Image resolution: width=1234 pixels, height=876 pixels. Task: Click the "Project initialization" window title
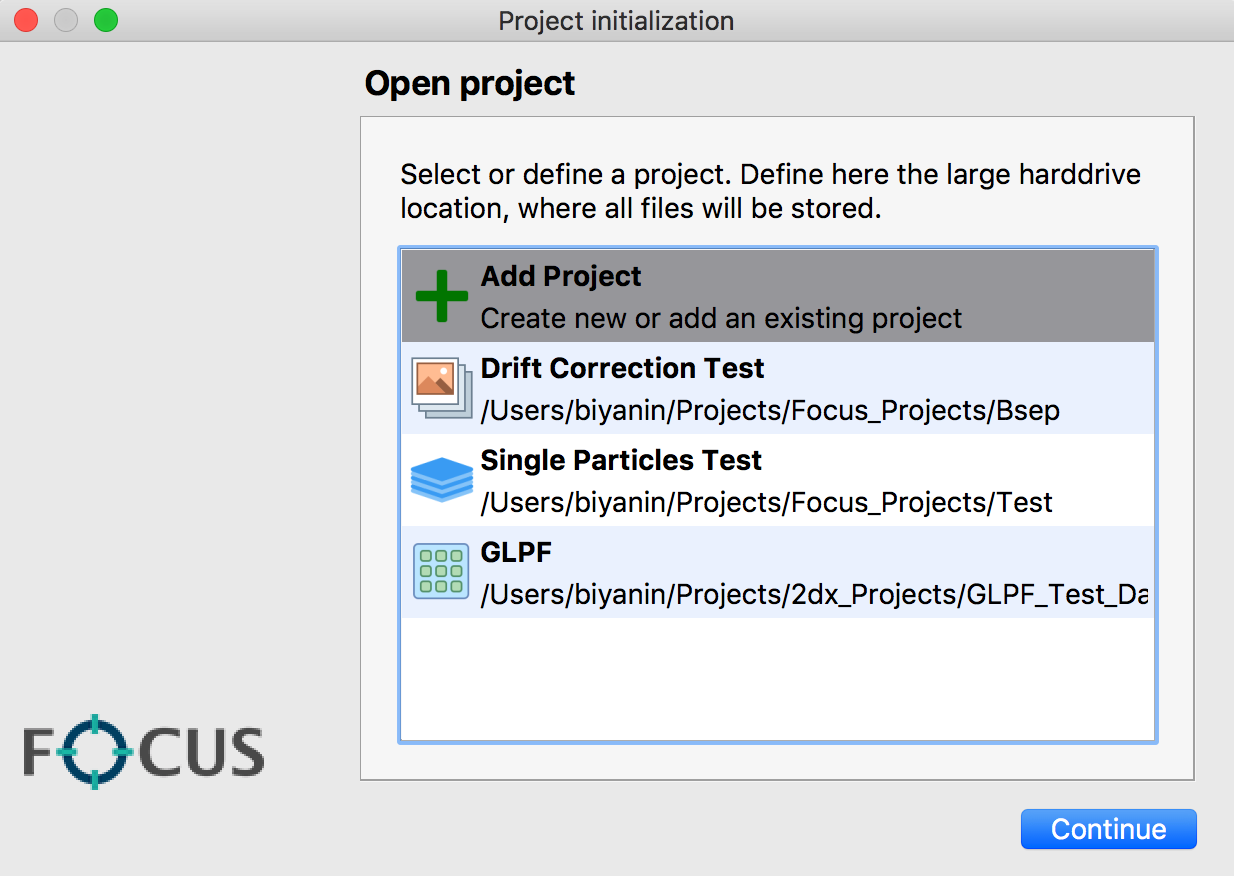pyautogui.click(x=616, y=20)
